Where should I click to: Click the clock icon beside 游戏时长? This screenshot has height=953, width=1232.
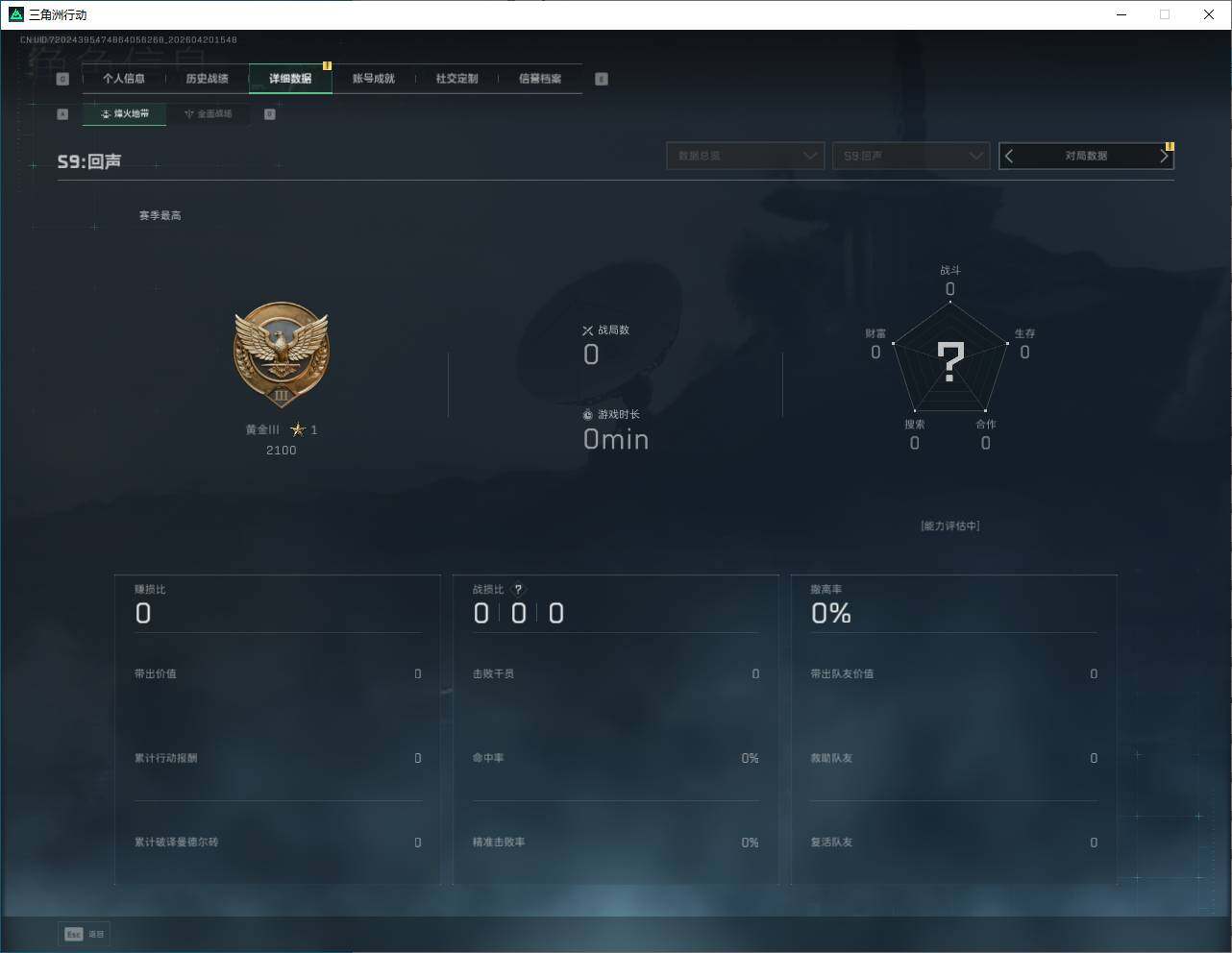(x=588, y=415)
